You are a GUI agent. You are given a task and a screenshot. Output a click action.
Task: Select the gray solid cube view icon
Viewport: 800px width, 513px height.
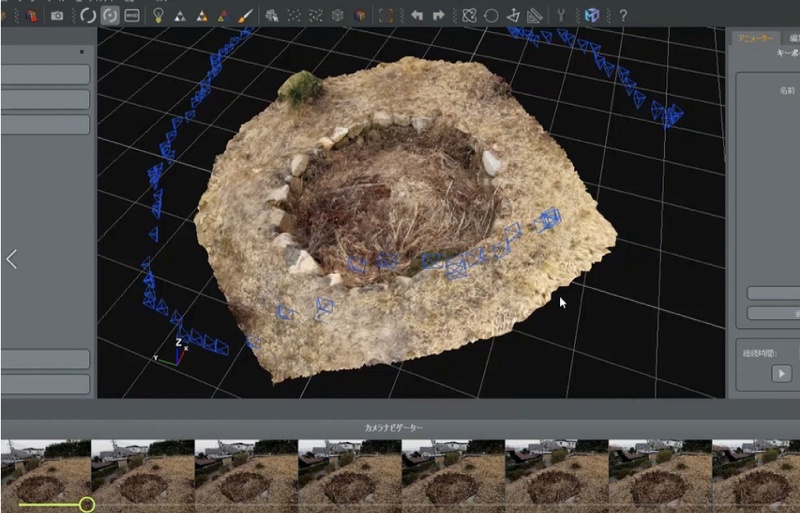click(338, 15)
